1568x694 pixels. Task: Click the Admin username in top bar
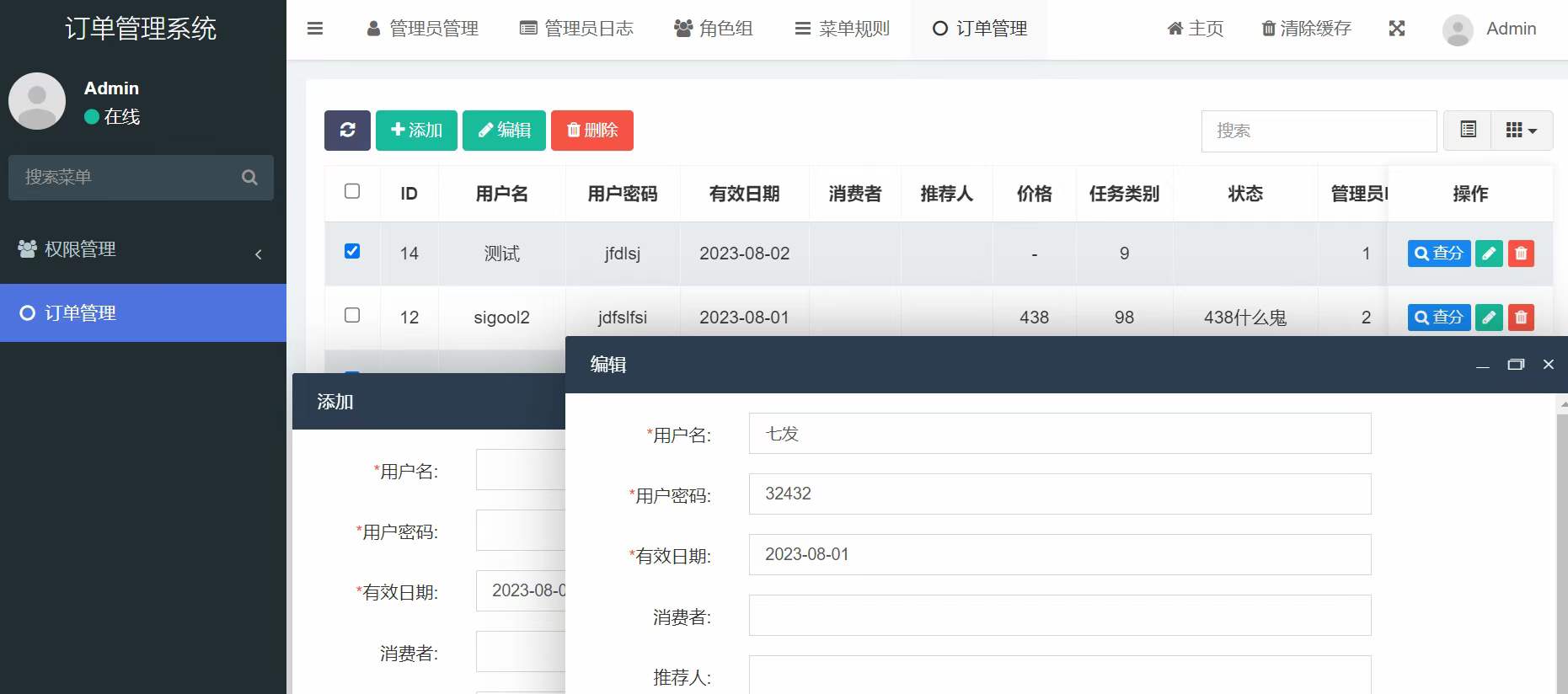point(1511,29)
